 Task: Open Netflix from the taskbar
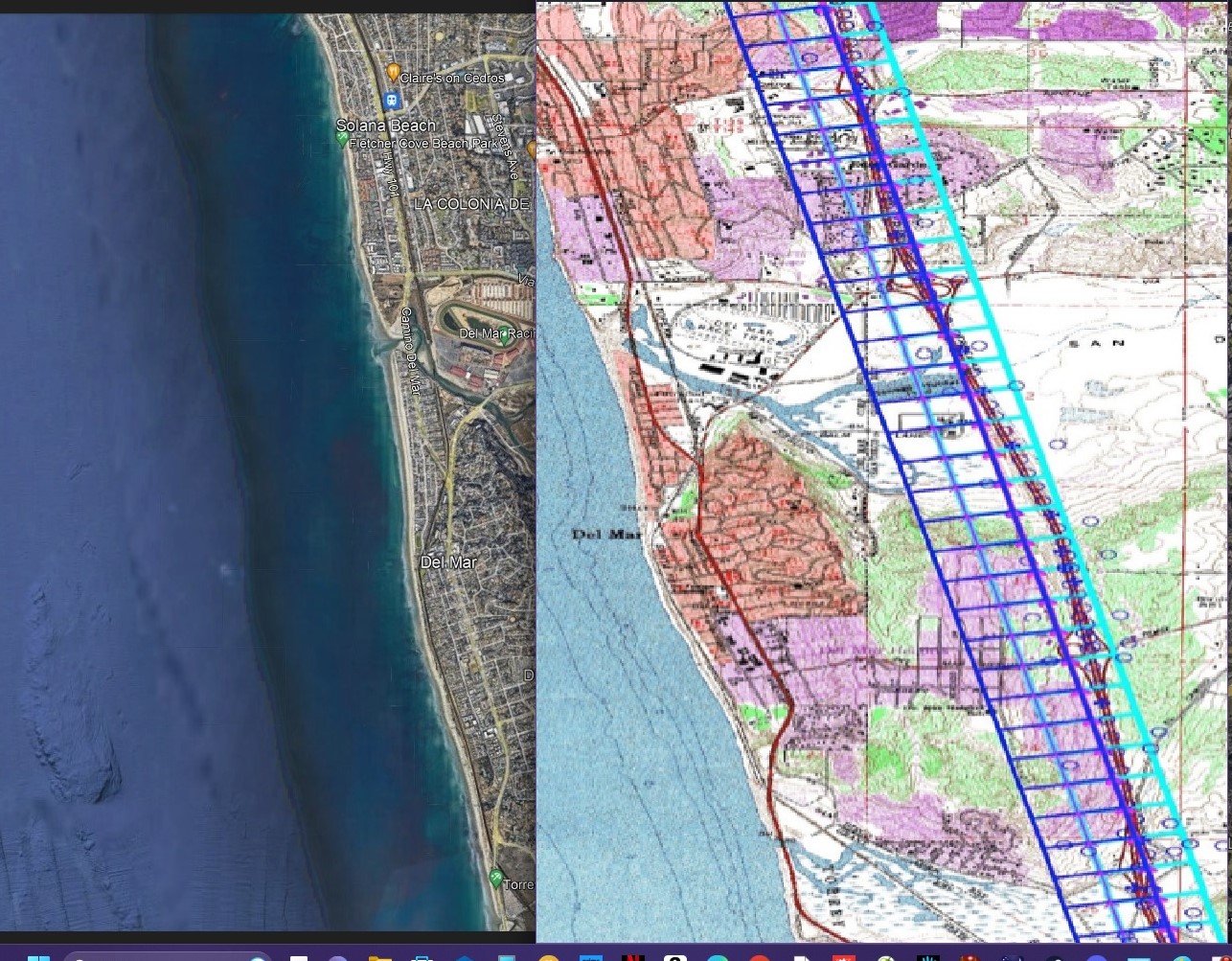(x=632, y=956)
